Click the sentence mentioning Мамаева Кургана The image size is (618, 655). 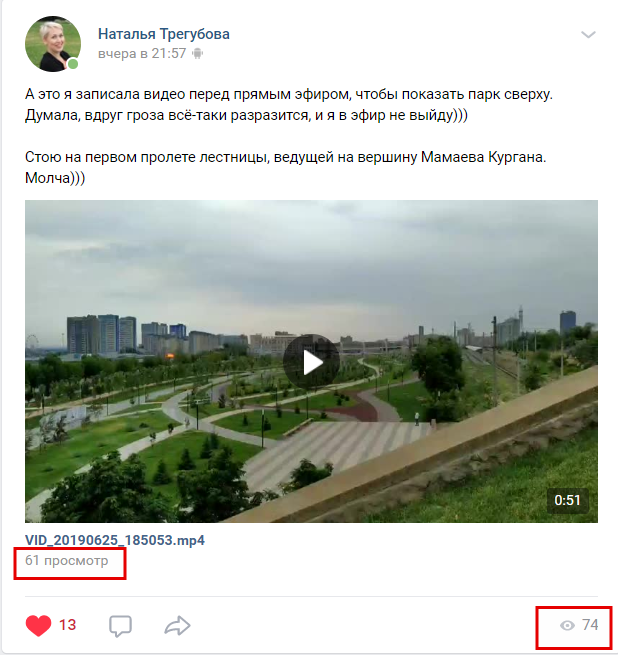click(285, 157)
